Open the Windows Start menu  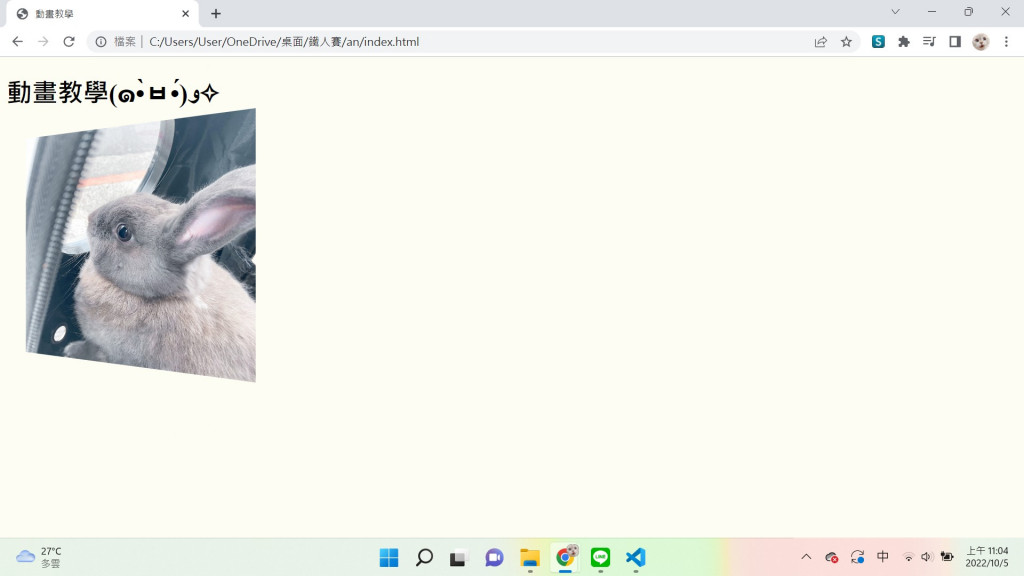coord(389,558)
